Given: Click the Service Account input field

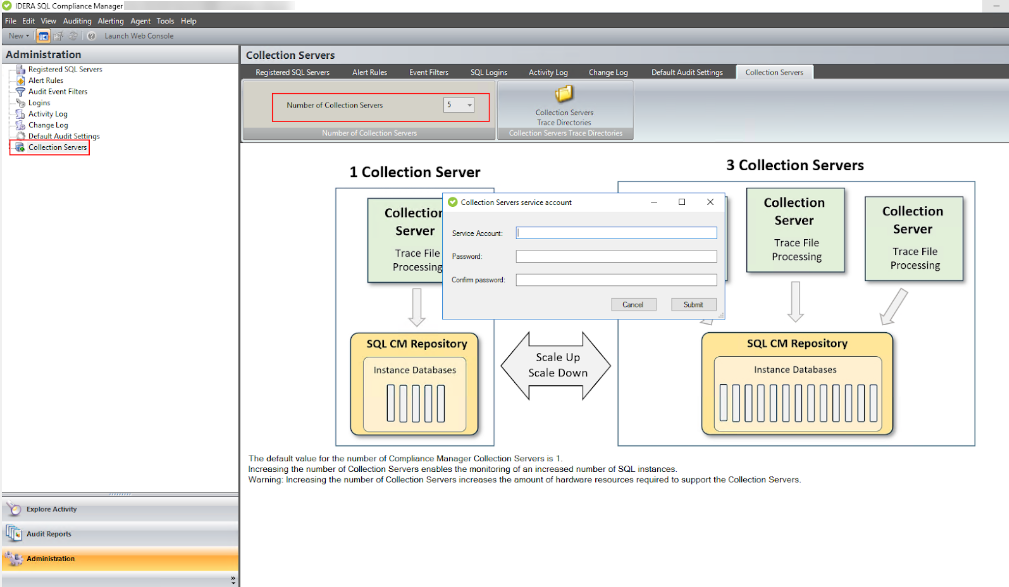Looking at the screenshot, I should point(616,232).
